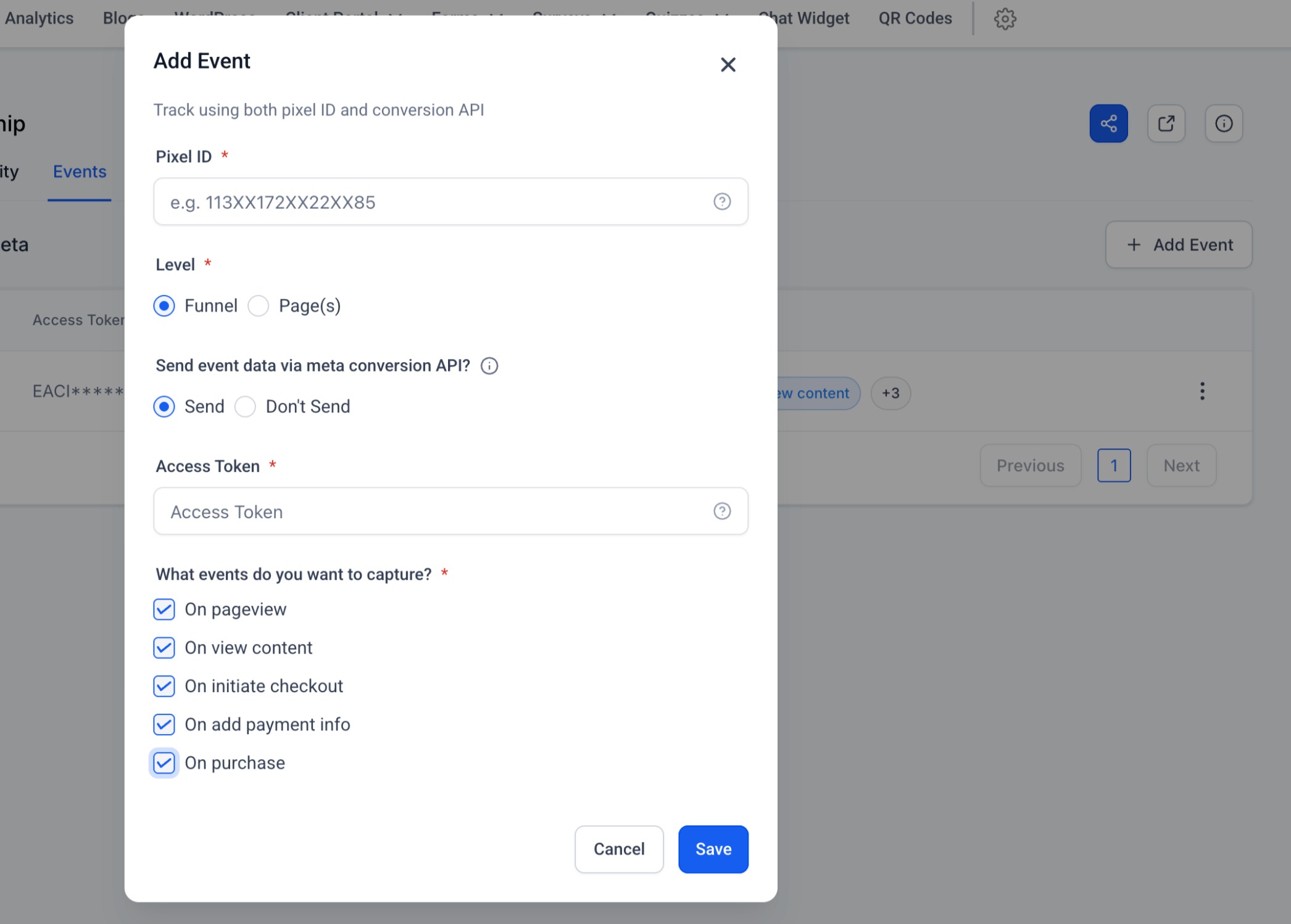The image size is (1291, 924).
Task: Uncheck the On initiate checkout checkbox
Action: pyautogui.click(x=164, y=686)
